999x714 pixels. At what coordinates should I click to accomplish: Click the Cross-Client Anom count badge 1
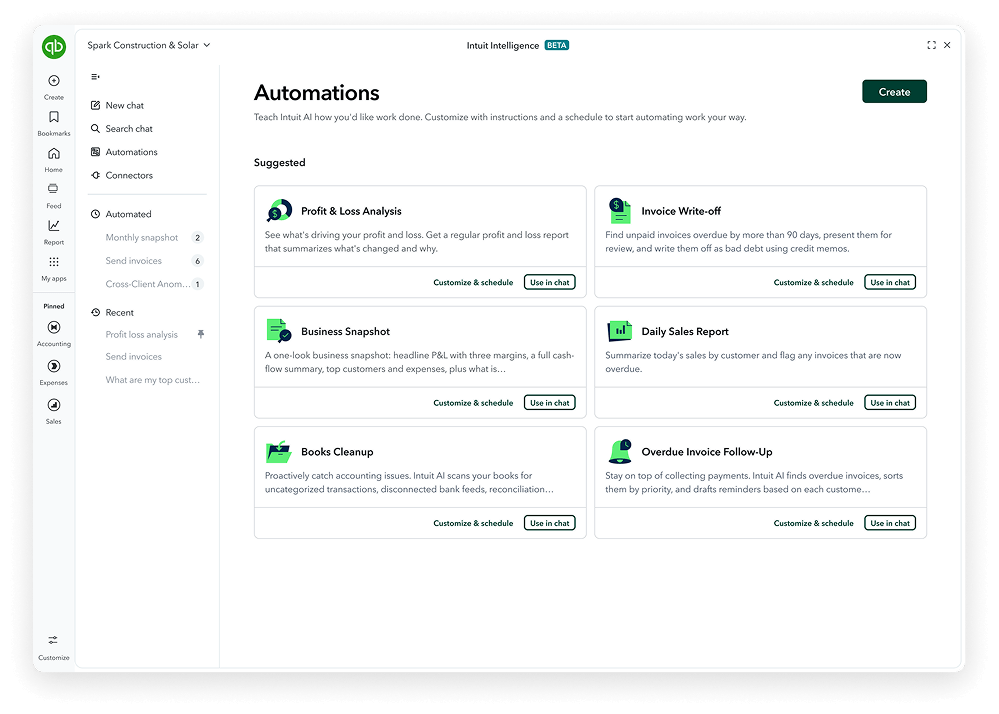click(x=198, y=284)
